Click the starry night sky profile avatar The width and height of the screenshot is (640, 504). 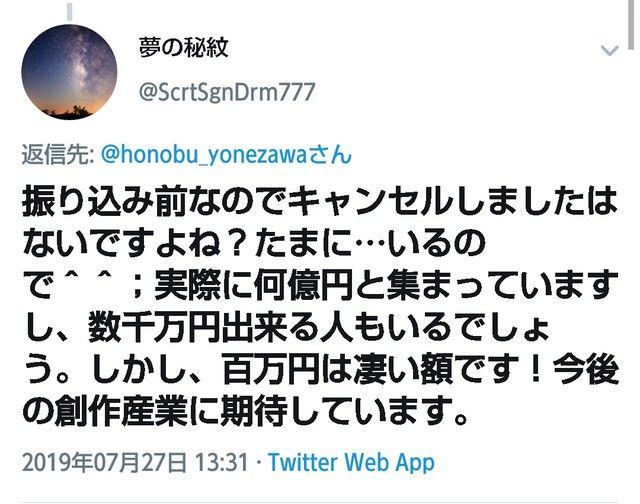pyautogui.click(x=69, y=72)
